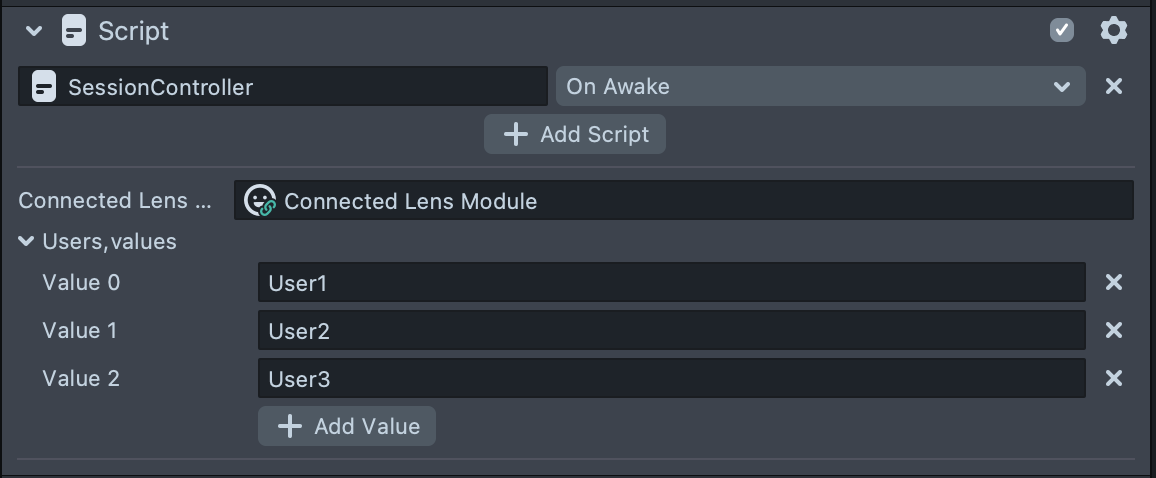Disable the Script component checkbox

point(1061,31)
